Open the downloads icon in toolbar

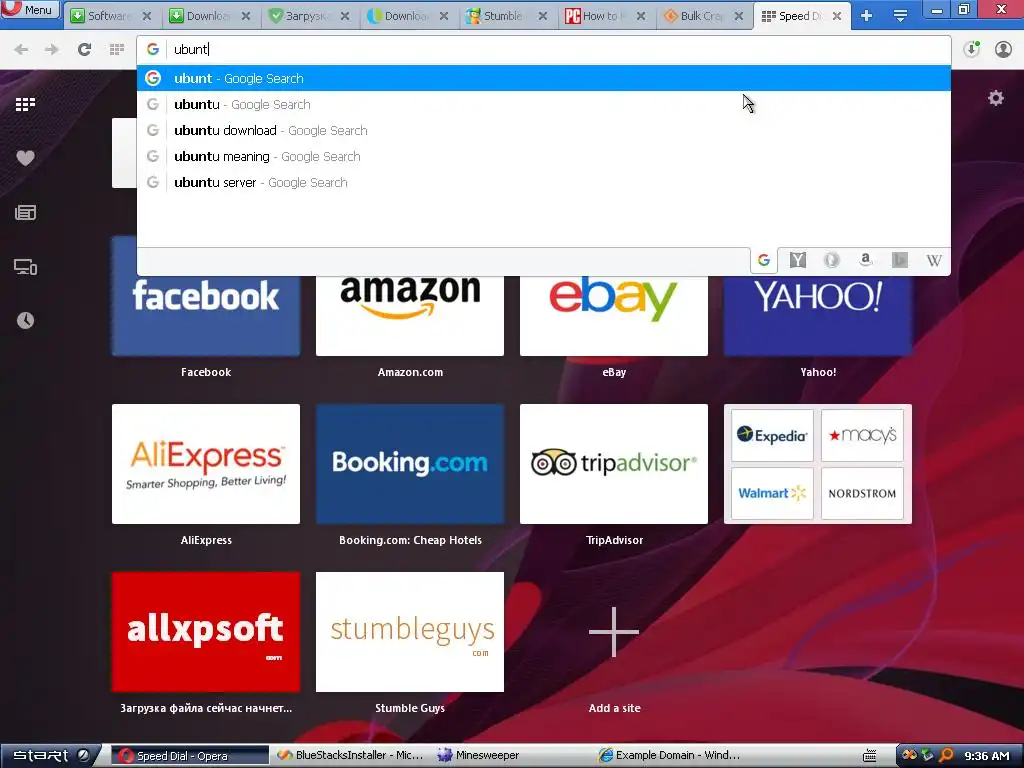[971, 49]
